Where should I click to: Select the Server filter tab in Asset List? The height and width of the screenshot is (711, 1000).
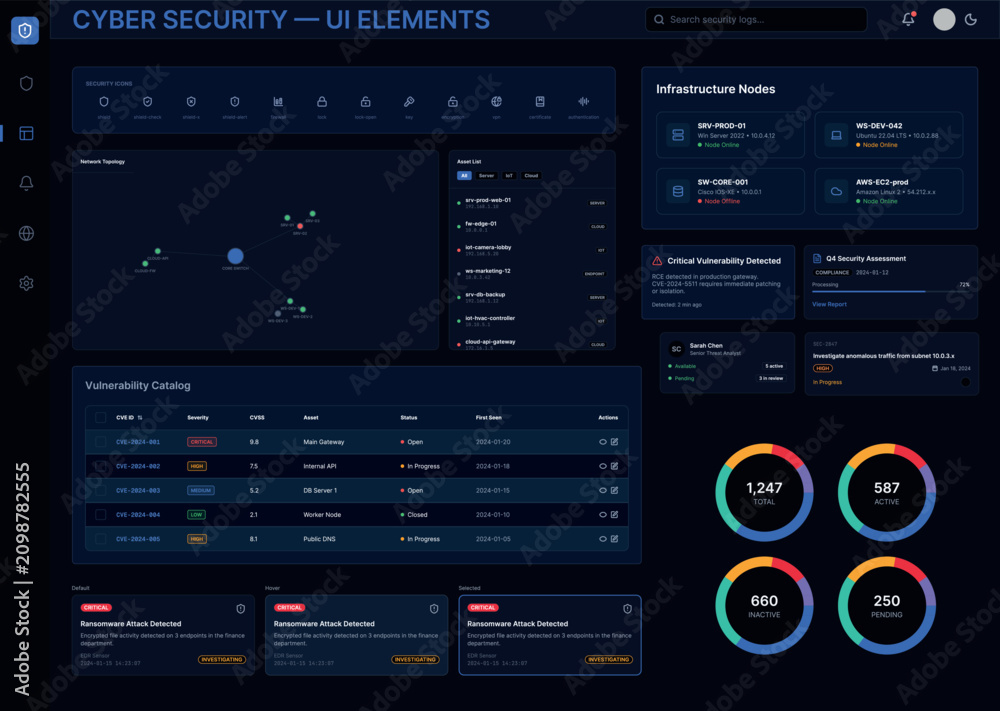tap(487, 175)
